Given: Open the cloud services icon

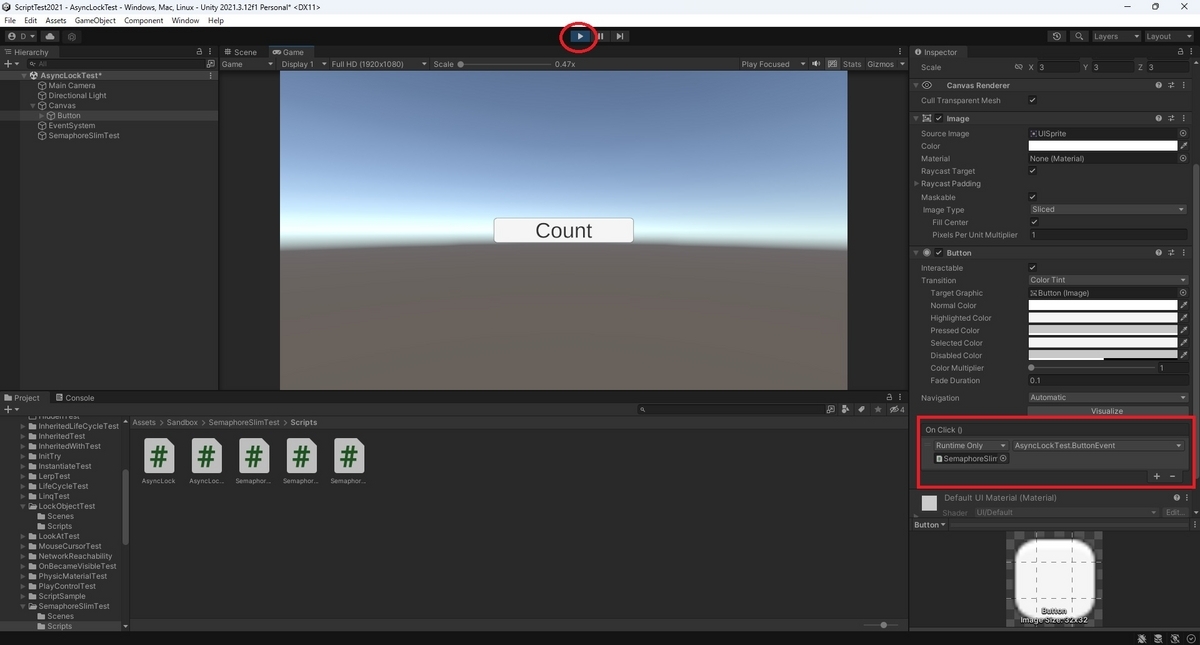Looking at the screenshot, I should pos(50,36).
